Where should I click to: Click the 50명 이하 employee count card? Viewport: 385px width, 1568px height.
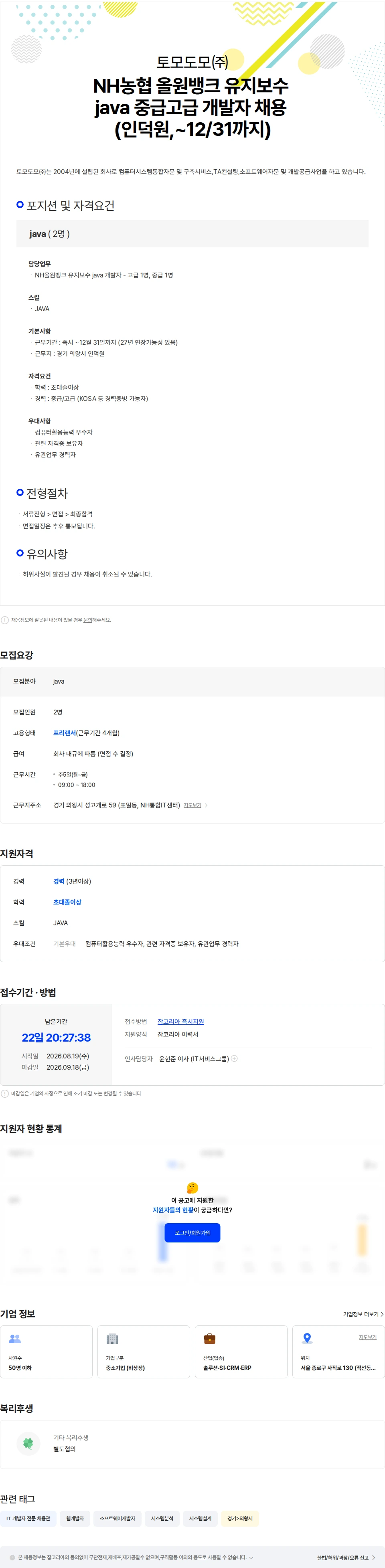[x=46, y=1352]
